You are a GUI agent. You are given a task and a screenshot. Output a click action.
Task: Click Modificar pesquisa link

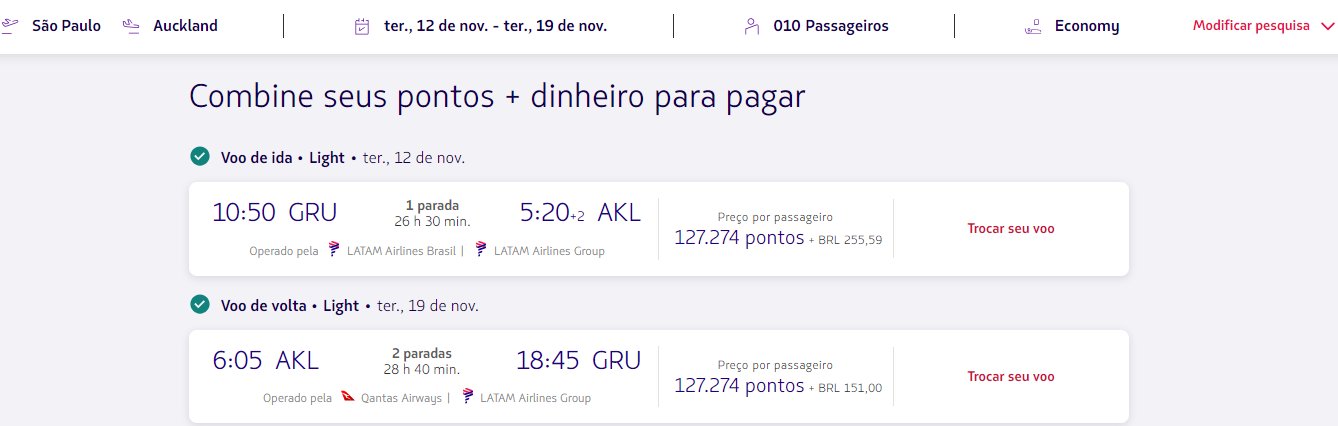coord(1251,26)
